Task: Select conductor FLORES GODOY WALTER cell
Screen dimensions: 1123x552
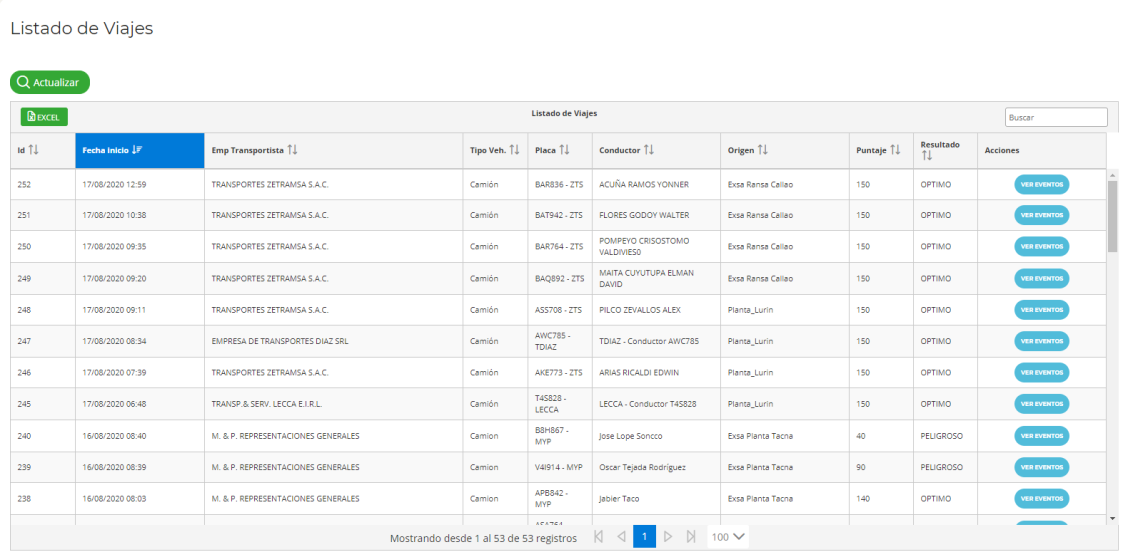Action: pyautogui.click(x=655, y=215)
